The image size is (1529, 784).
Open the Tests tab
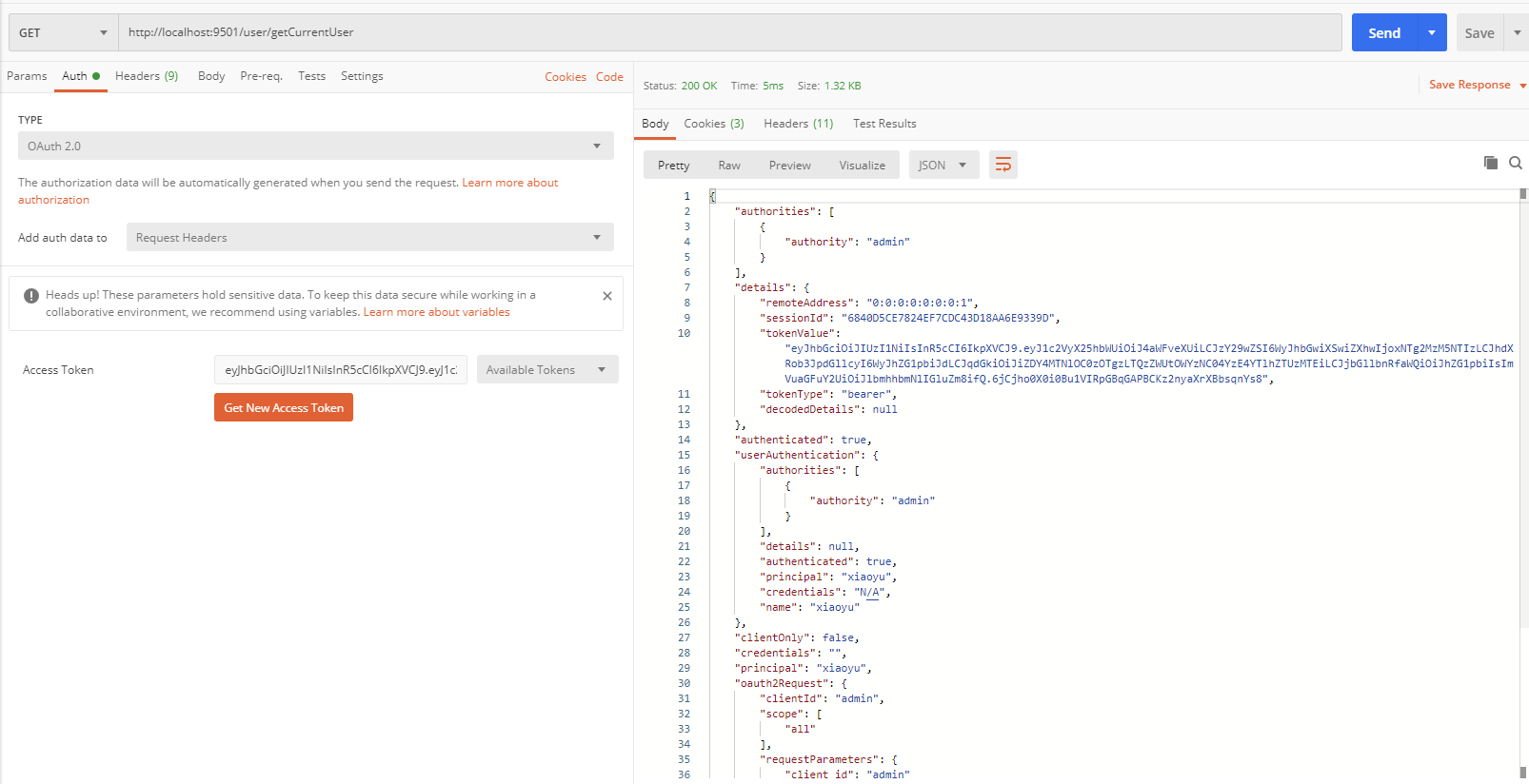coord(311,76)
